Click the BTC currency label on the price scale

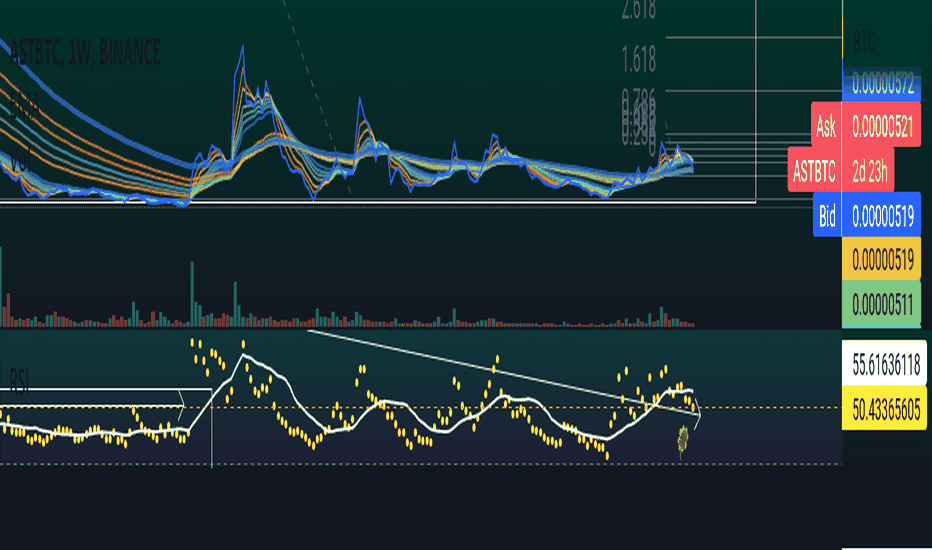[864, 42]
